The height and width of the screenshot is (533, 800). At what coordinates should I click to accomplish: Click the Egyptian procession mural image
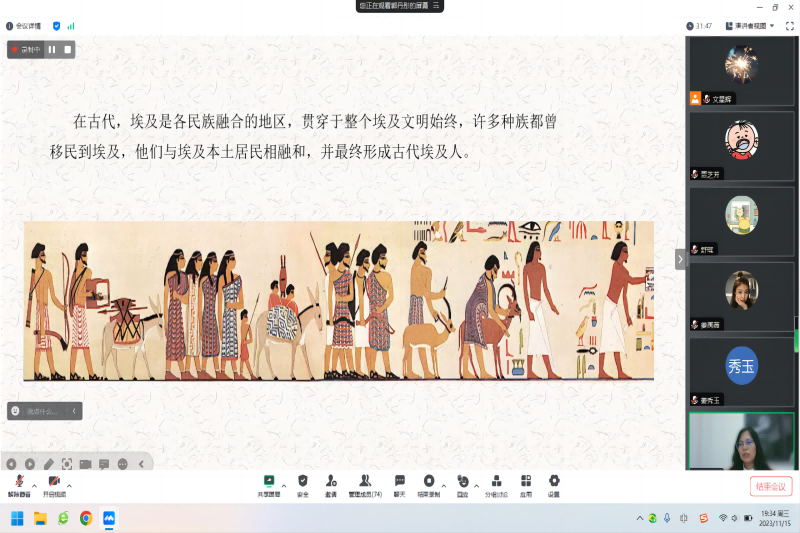339,301
